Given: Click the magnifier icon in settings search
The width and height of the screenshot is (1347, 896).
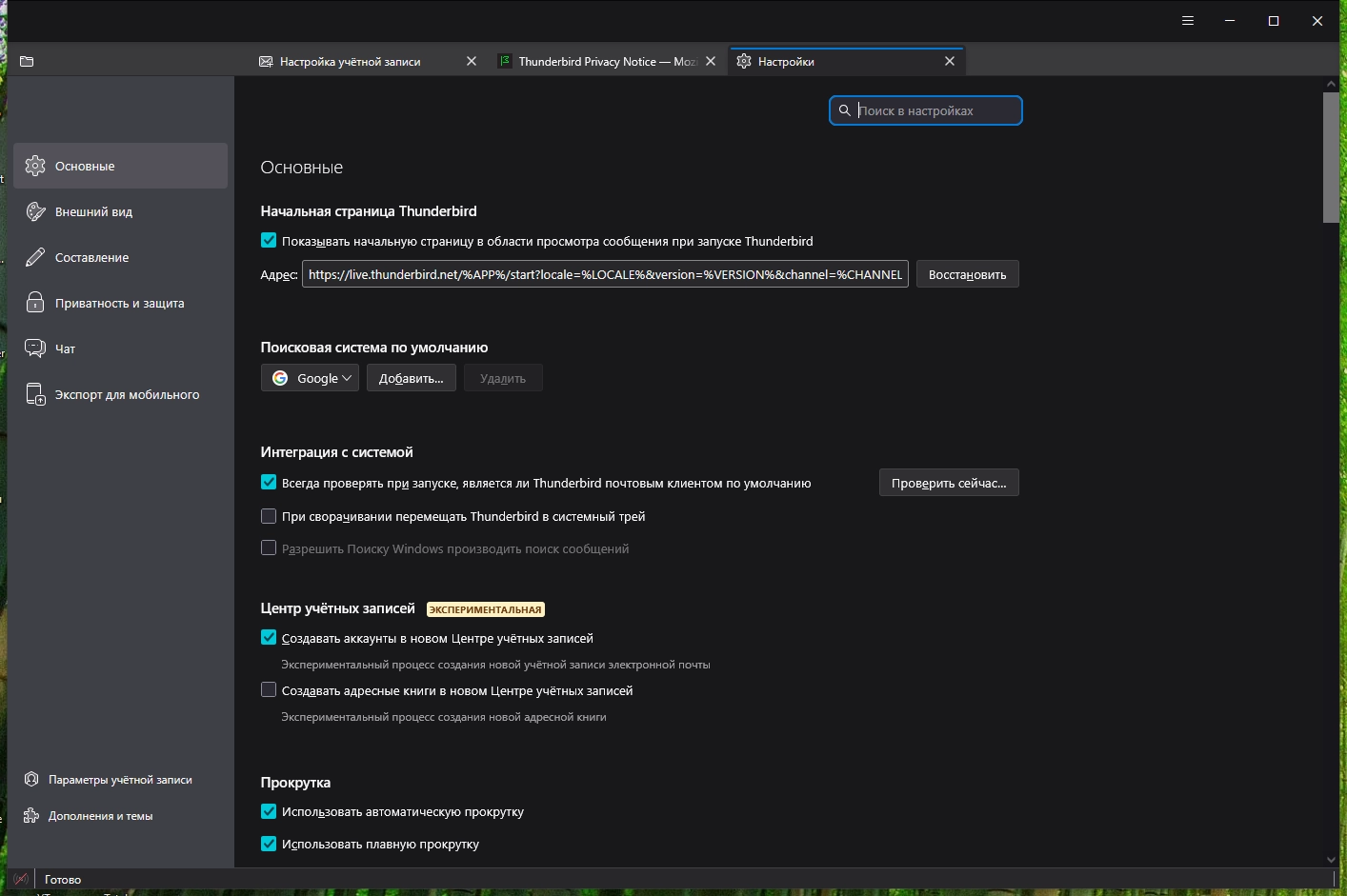Looking at the screenshot, I should tap(844, 110).
